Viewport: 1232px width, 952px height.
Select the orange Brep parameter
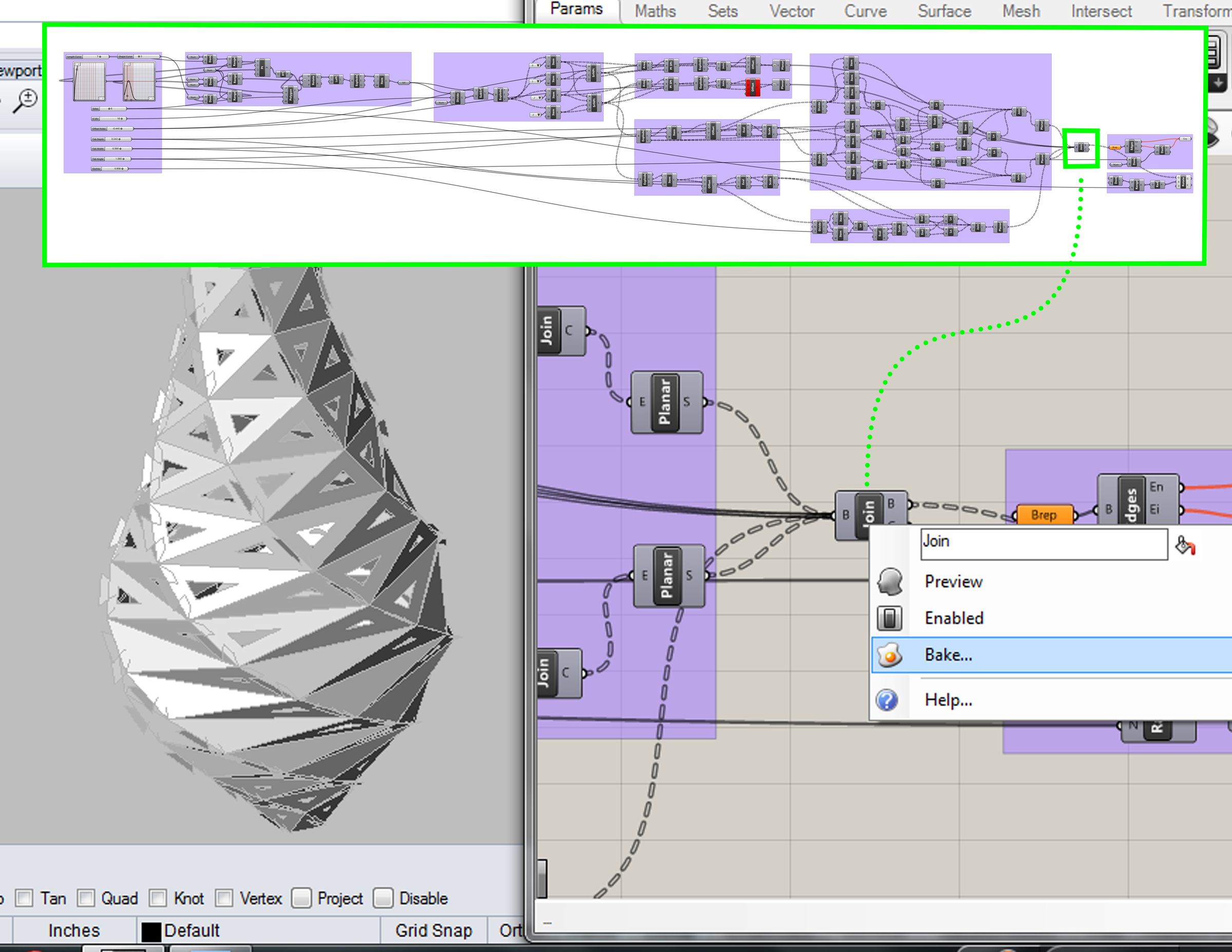click(1045, 515)
